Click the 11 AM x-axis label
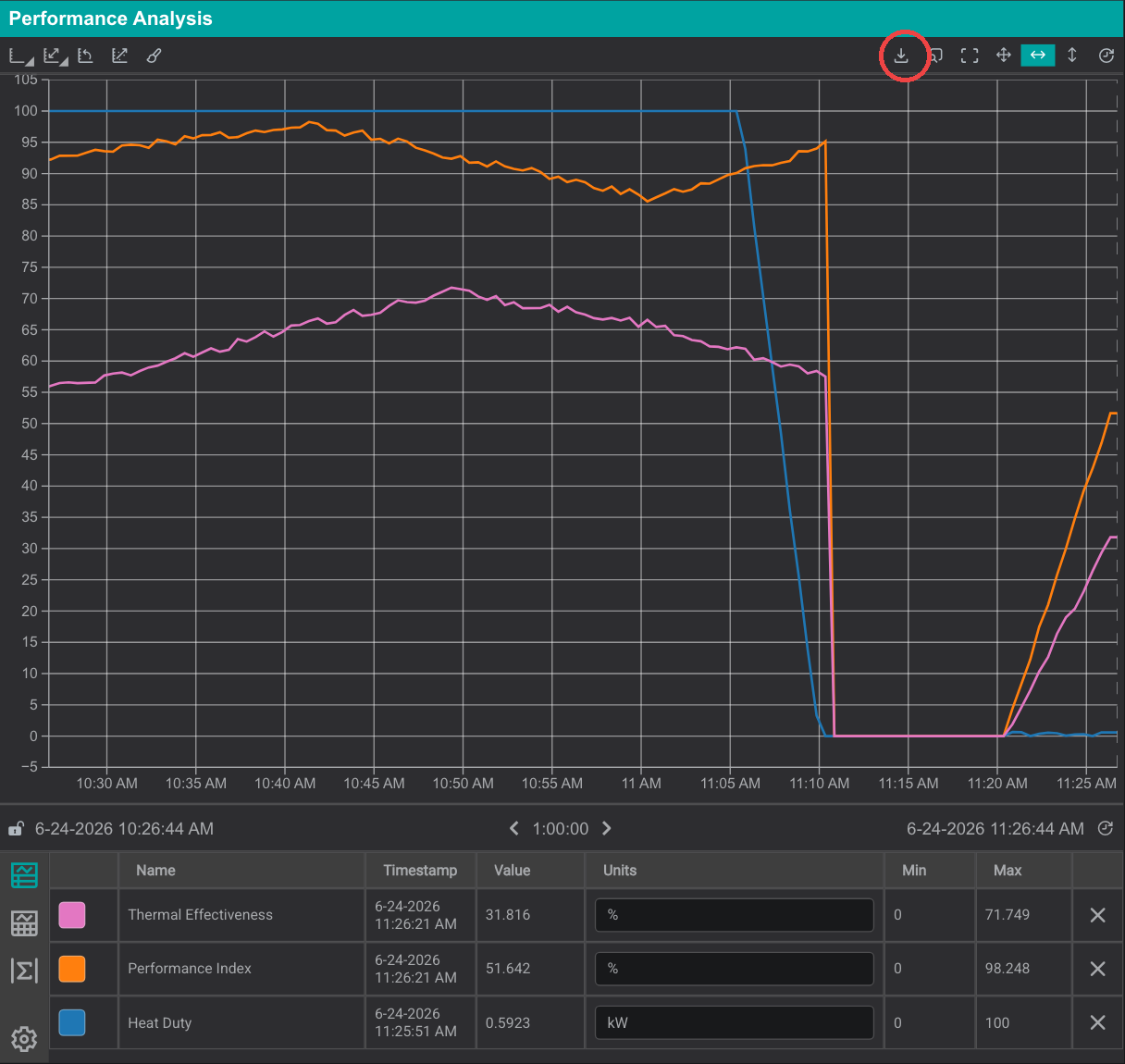The image size is (1125, 1064). [641, 784]
